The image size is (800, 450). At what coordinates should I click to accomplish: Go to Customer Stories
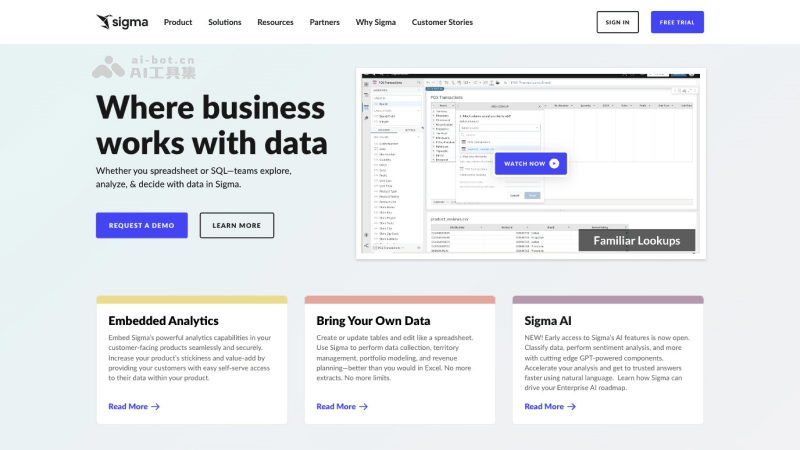click(x=442, y=22)
